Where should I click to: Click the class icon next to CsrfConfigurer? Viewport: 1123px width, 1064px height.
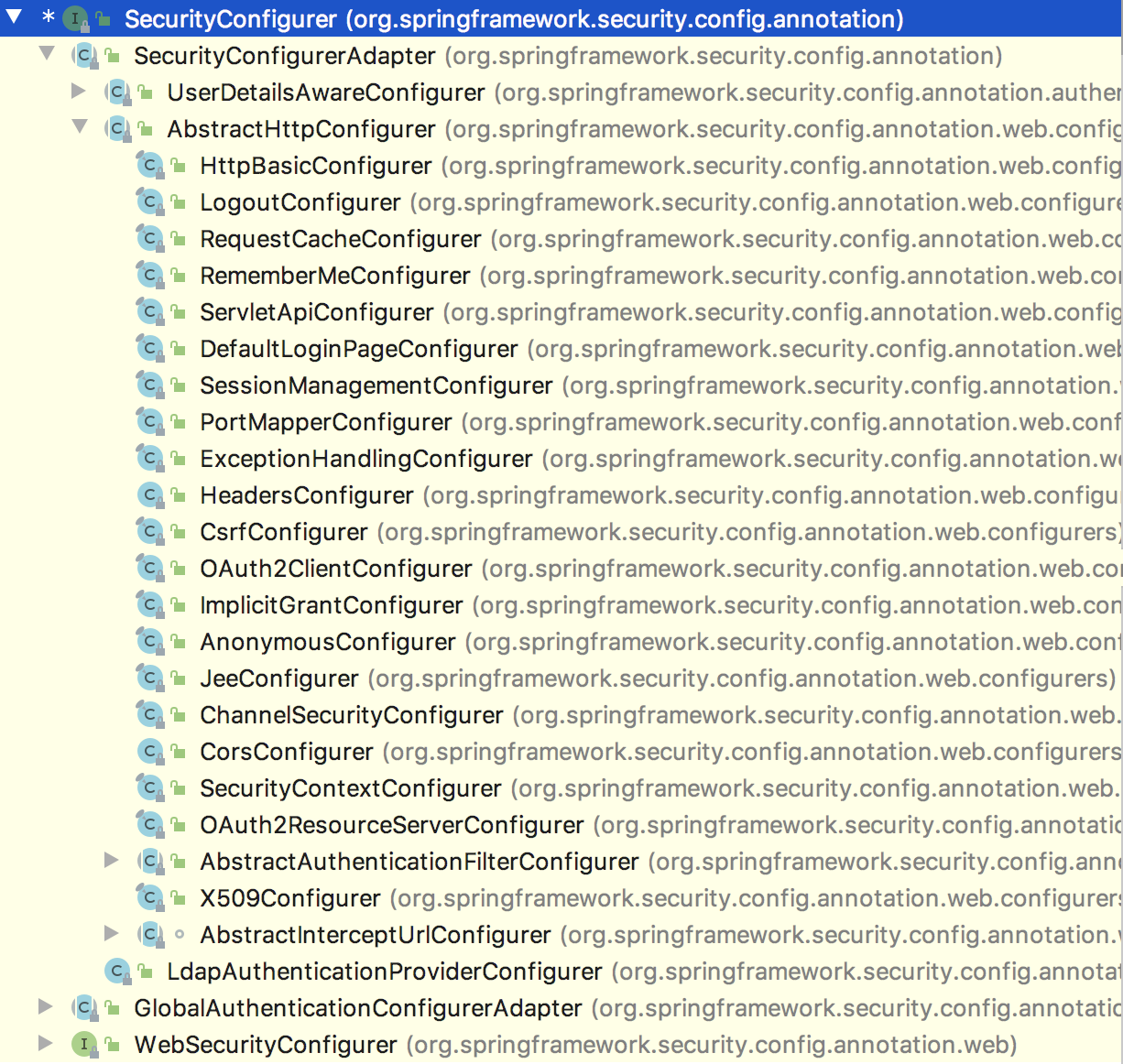click(147, 531)
